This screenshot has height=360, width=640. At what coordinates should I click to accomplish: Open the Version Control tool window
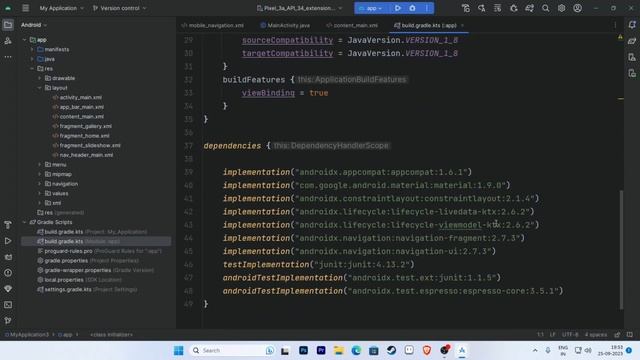pos(8,320)
